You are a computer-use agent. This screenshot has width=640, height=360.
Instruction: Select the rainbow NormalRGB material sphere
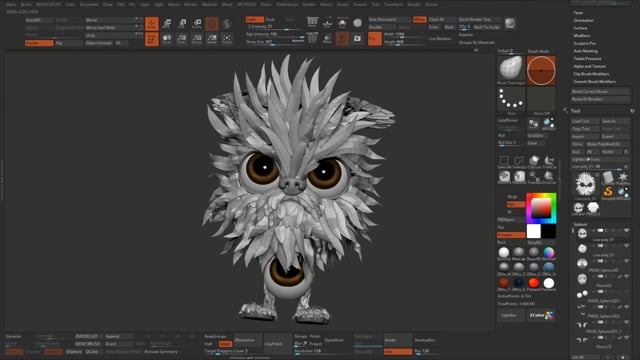coord(549,252)
